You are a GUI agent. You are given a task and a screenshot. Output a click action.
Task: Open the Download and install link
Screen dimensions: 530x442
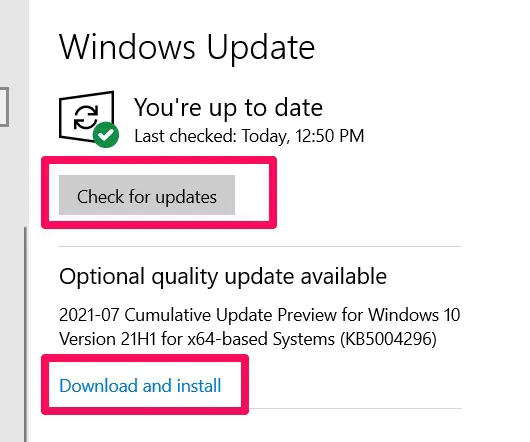[140, 386]
